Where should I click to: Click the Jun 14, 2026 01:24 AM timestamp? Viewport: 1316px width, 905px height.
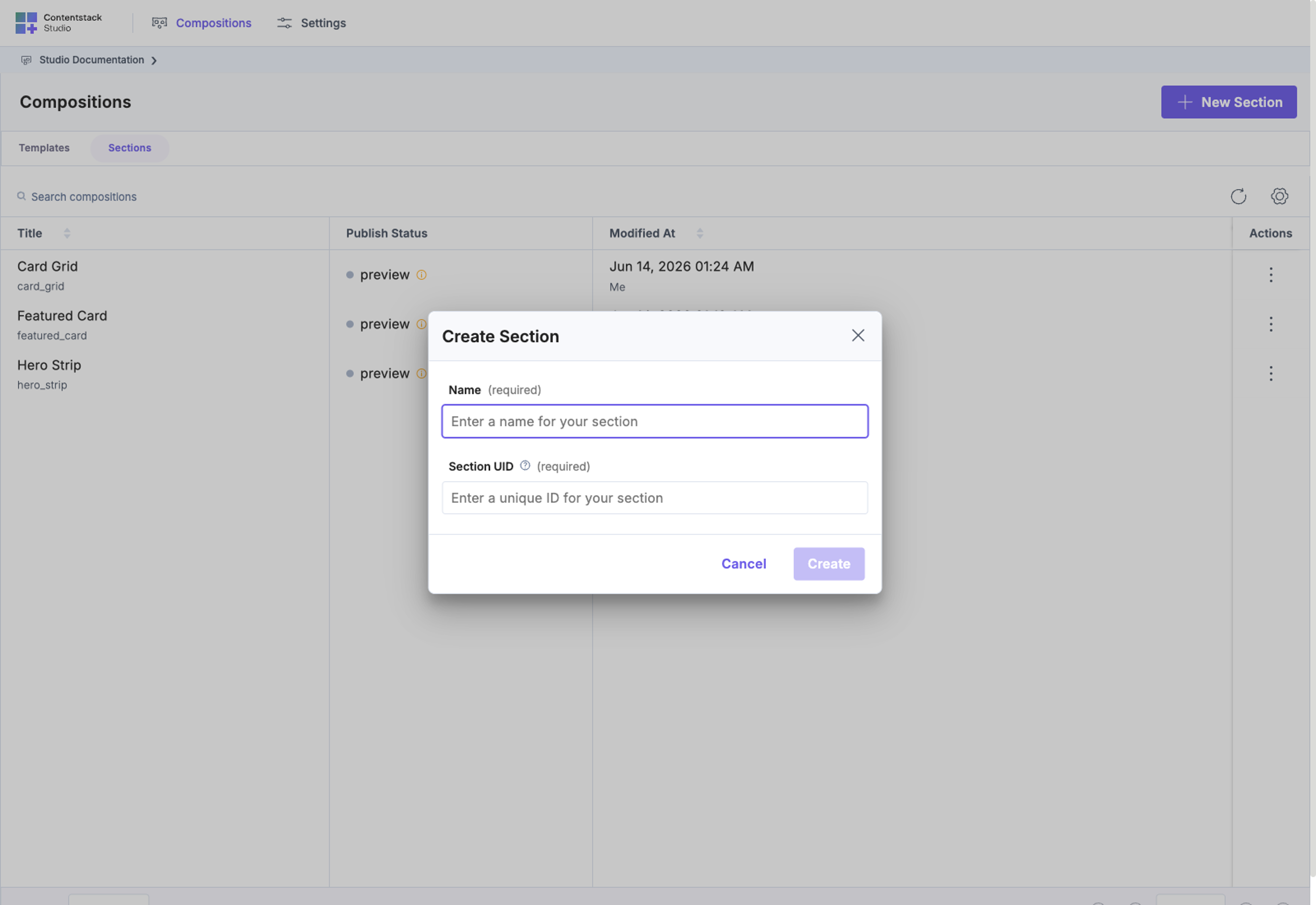(681, 266)
